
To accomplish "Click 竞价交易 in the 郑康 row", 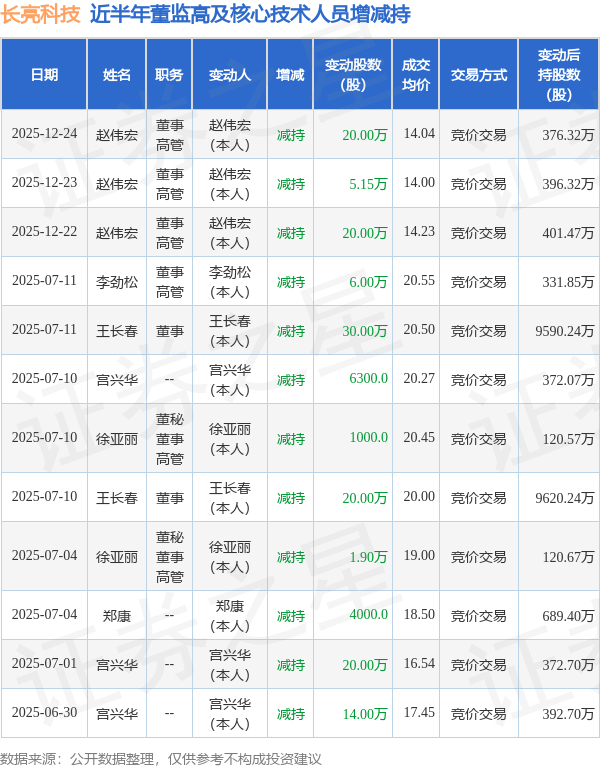I will (479, 616).
